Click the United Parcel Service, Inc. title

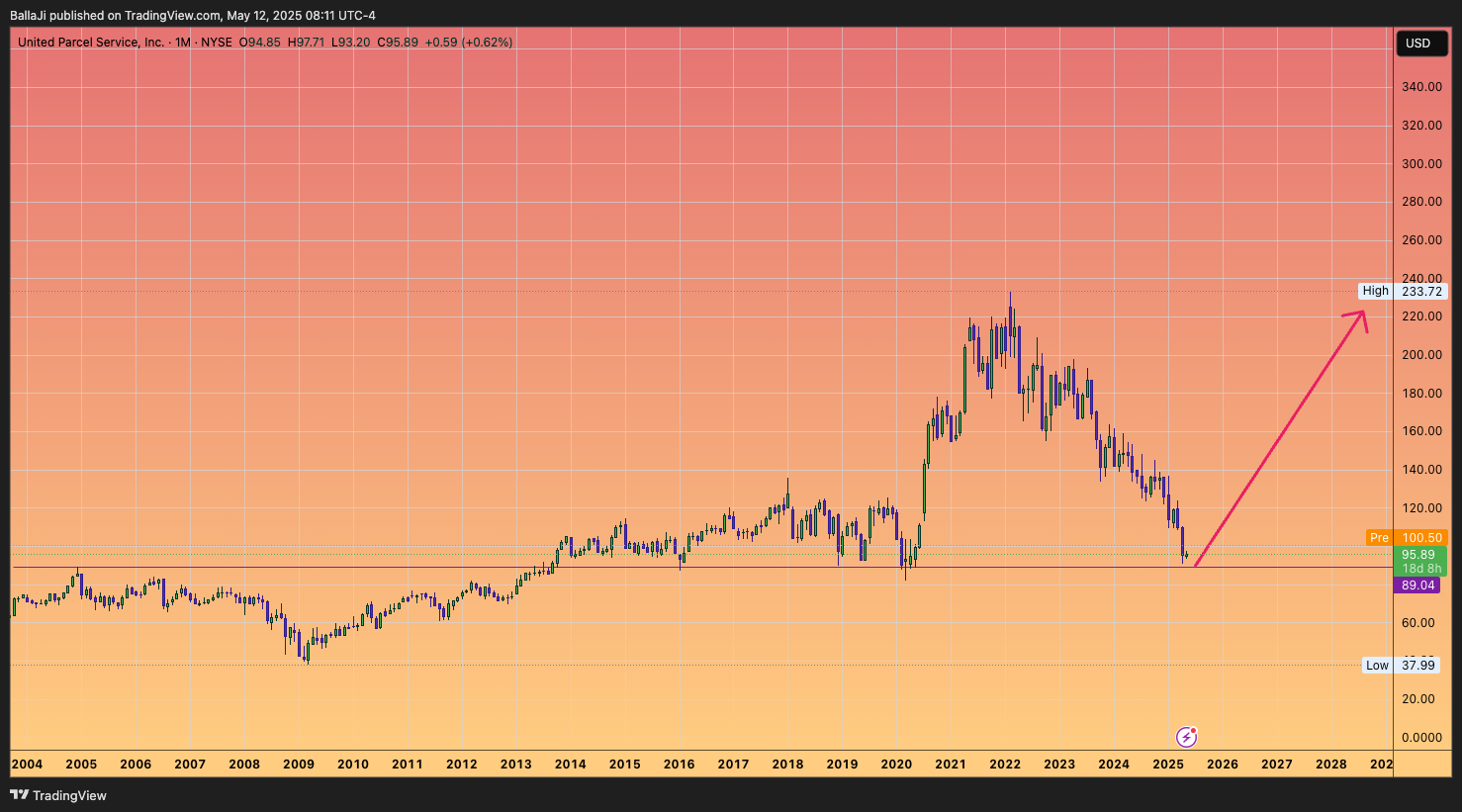point(91,43)
